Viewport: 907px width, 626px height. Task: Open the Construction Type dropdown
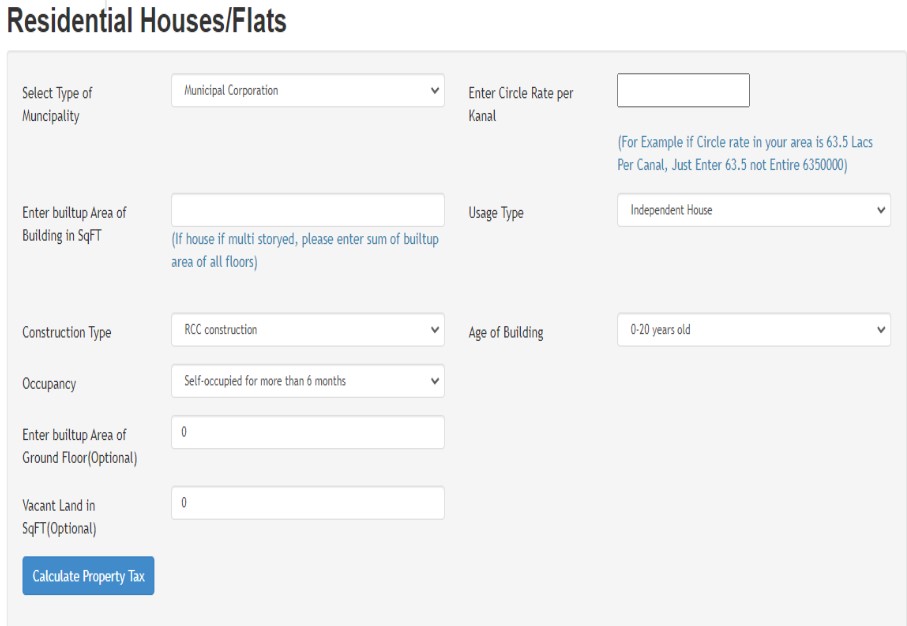pyautogui.click(x=307, y=330)
